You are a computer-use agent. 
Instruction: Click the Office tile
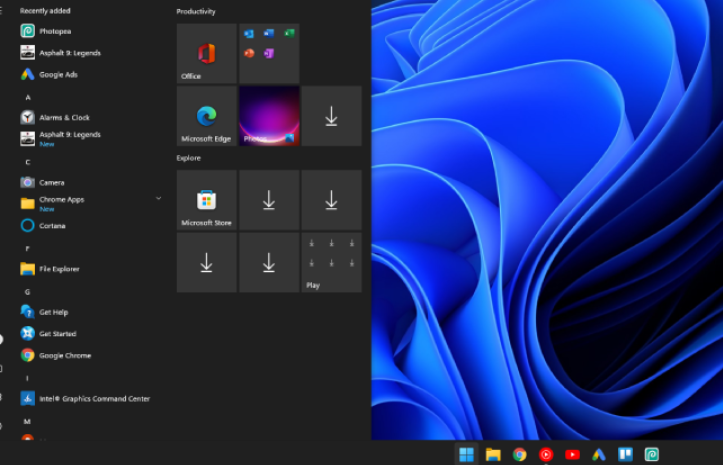[x=207, y=54]
